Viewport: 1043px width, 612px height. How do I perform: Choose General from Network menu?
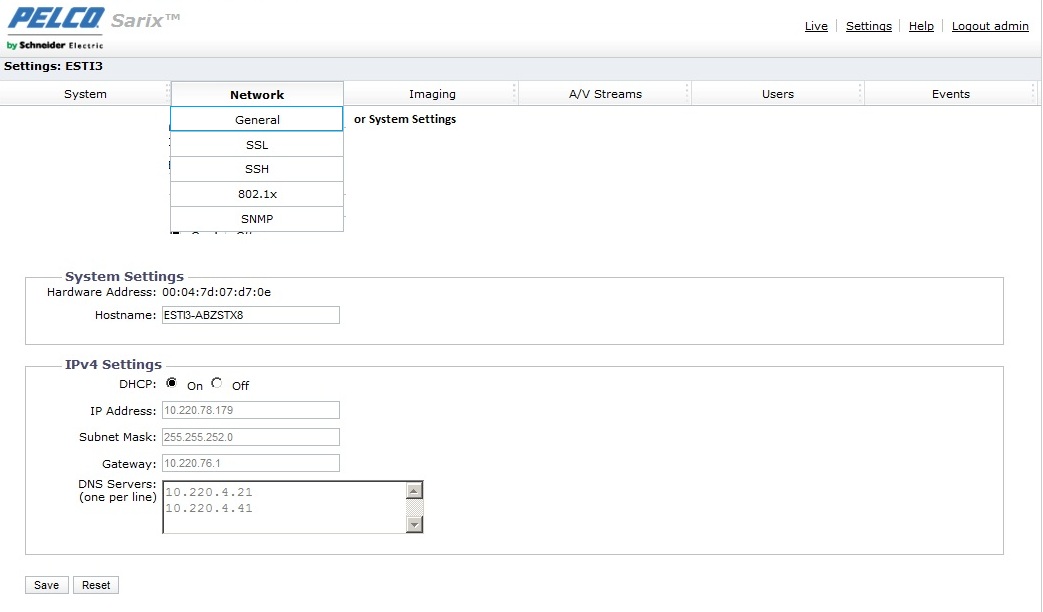coord(257,120)
